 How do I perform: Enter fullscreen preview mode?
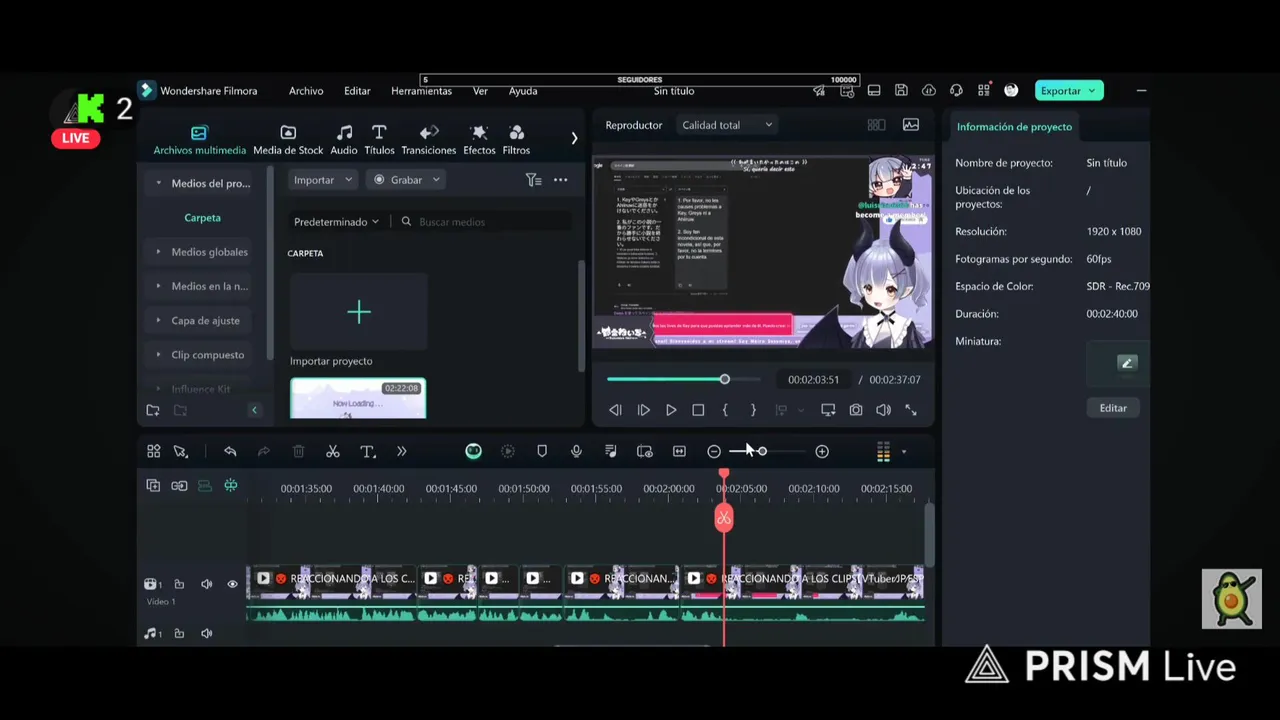pyautogui.click(x=911, y=410)
